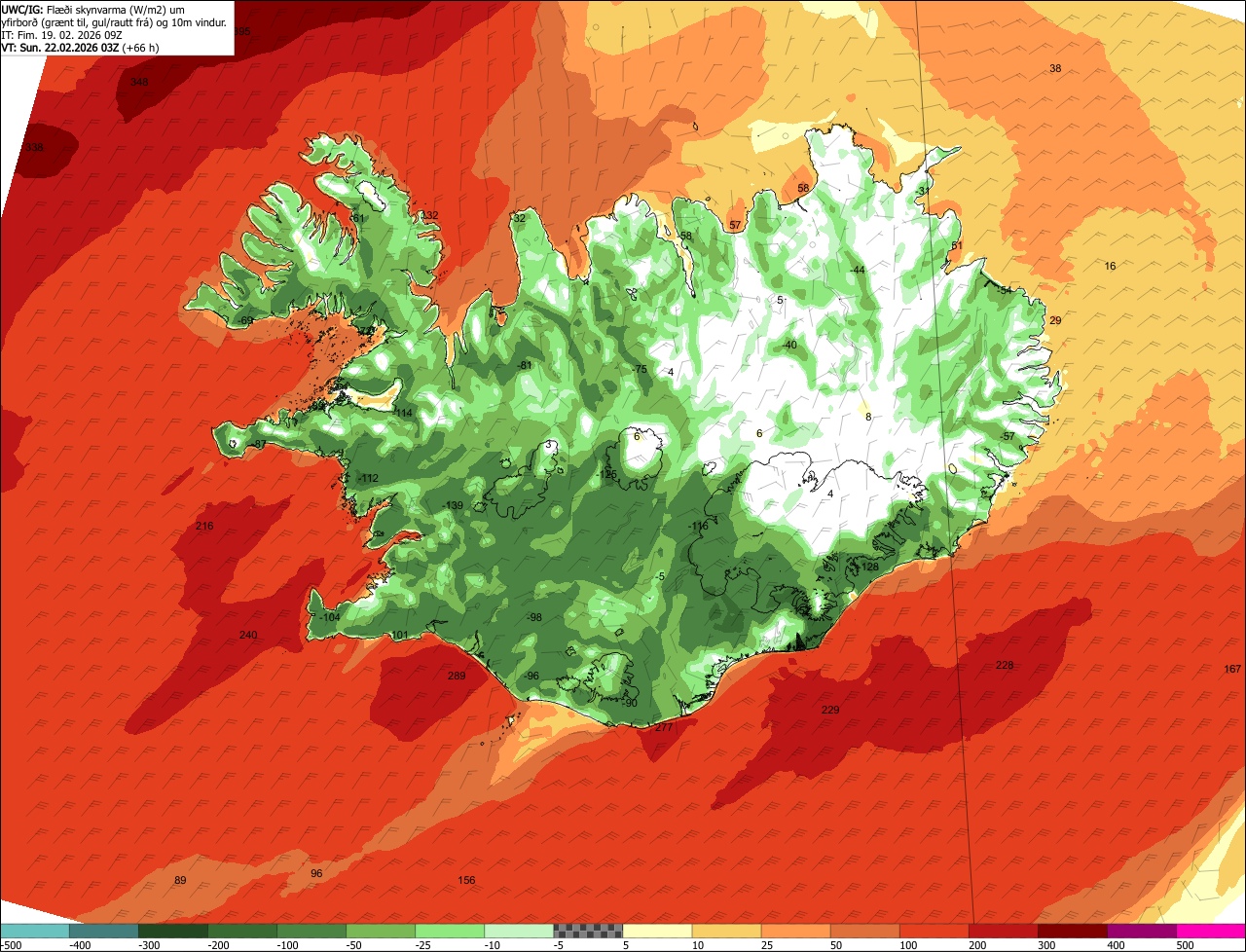Click the '-57' value near the east coast

[x=1008, y=436]
